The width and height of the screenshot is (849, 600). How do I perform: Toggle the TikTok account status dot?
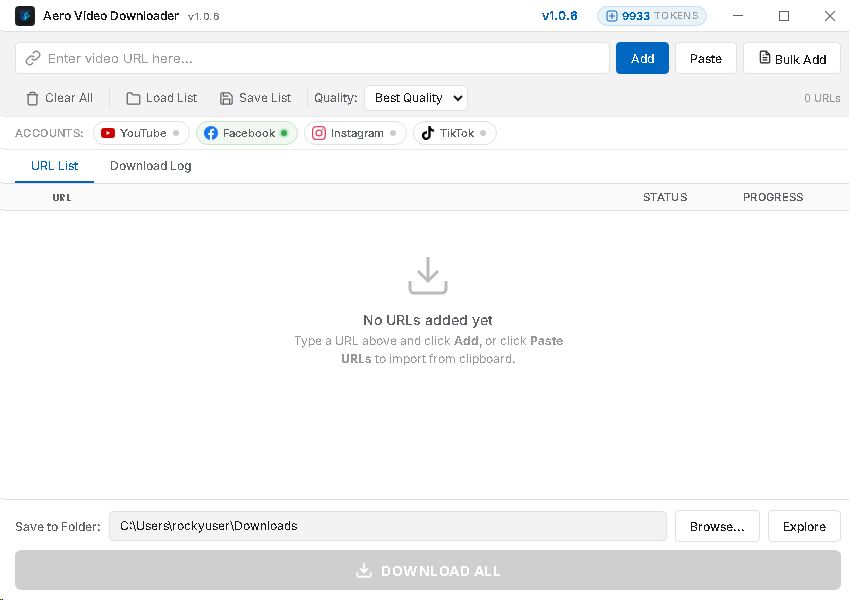click(483, 133)
